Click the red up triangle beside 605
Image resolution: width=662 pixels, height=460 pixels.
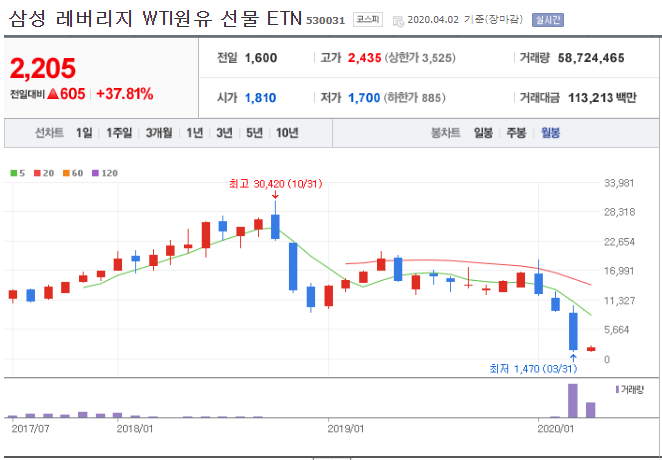pos(52,94)
